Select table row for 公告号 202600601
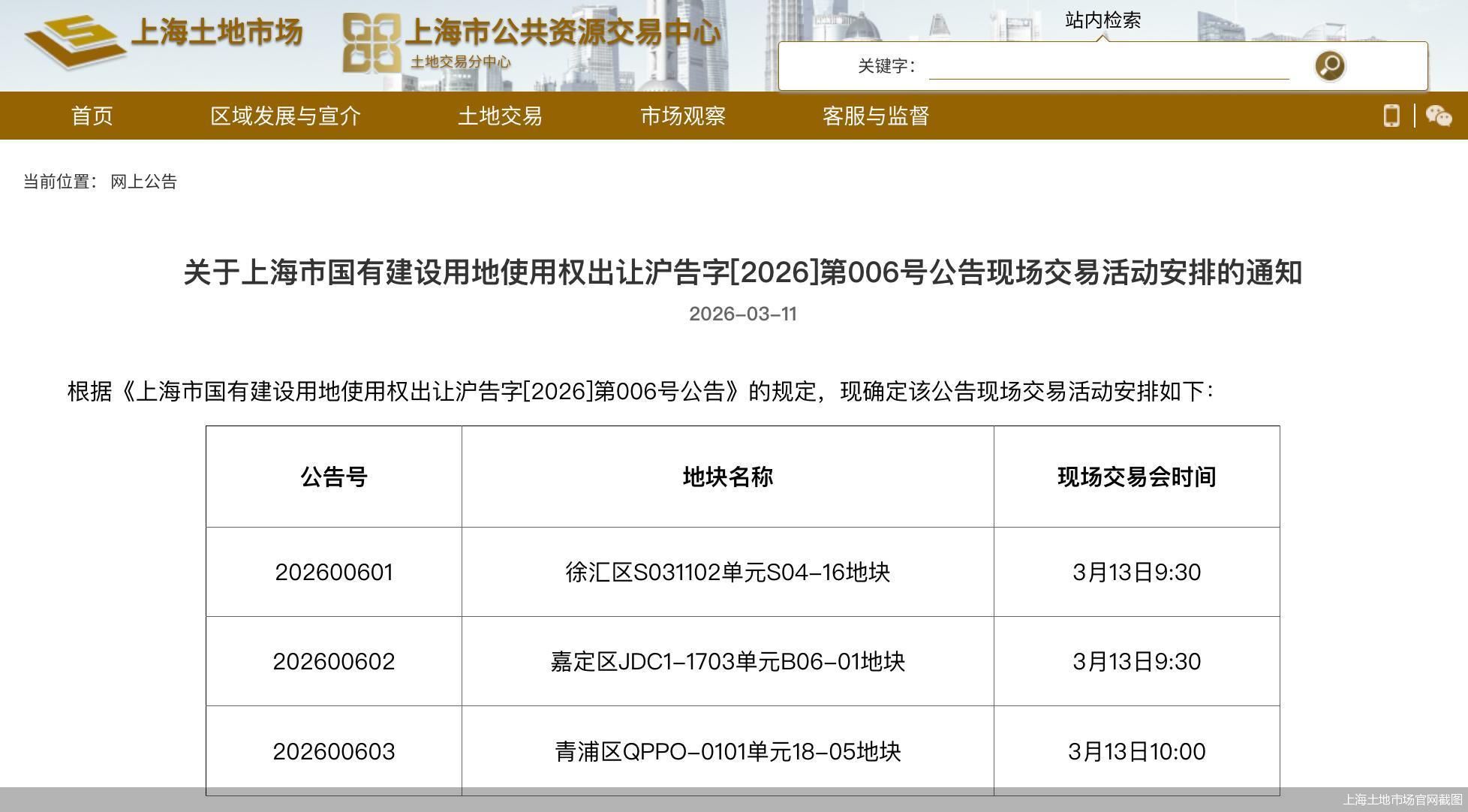This screenshot has height=812, width=1468. [333, 573]
